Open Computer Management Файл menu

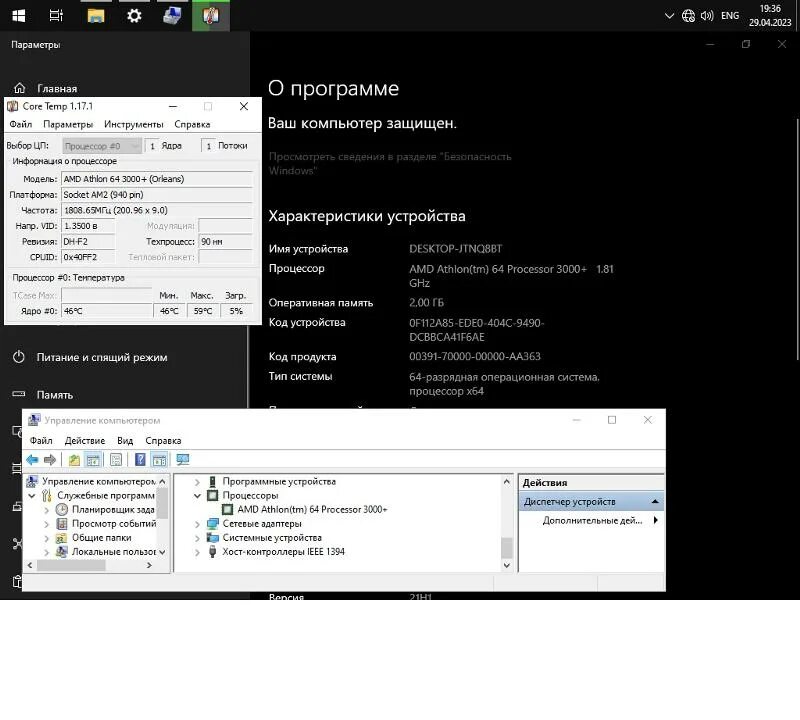[41, 440]
